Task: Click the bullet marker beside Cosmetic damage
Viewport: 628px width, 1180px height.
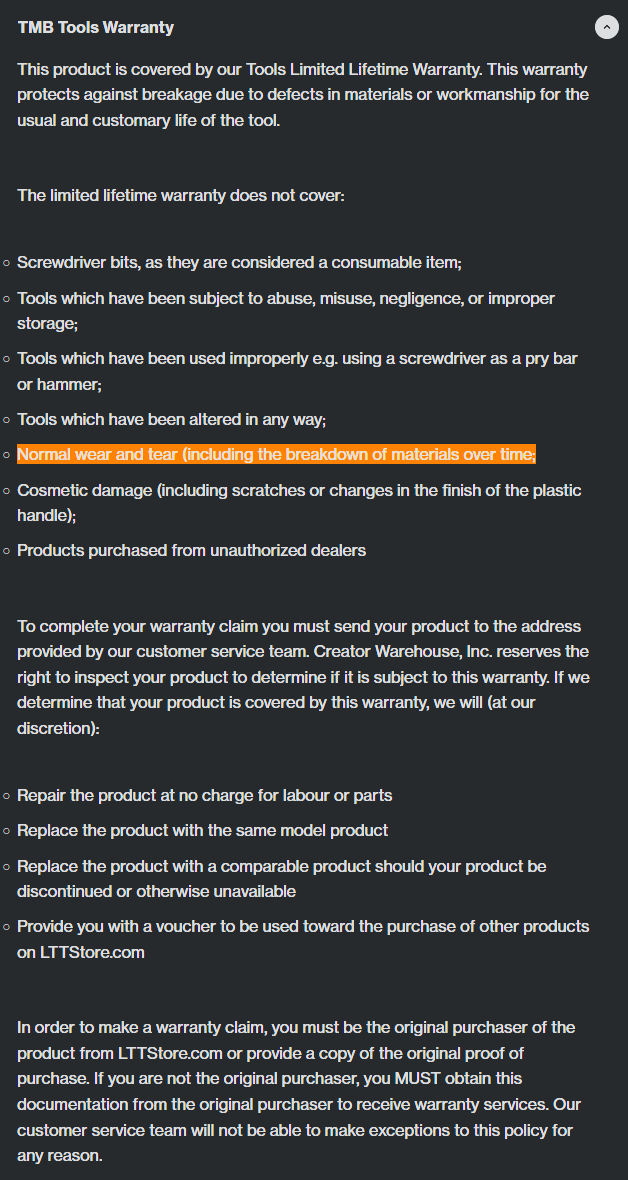Action: point(7,491)
